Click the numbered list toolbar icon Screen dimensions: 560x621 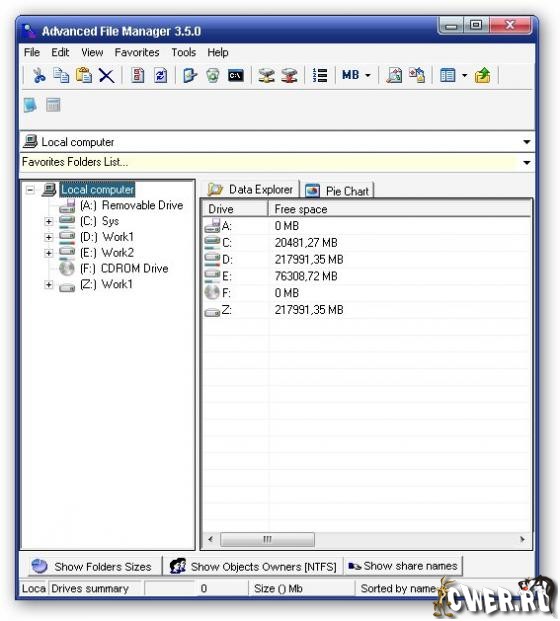point(320,75)
